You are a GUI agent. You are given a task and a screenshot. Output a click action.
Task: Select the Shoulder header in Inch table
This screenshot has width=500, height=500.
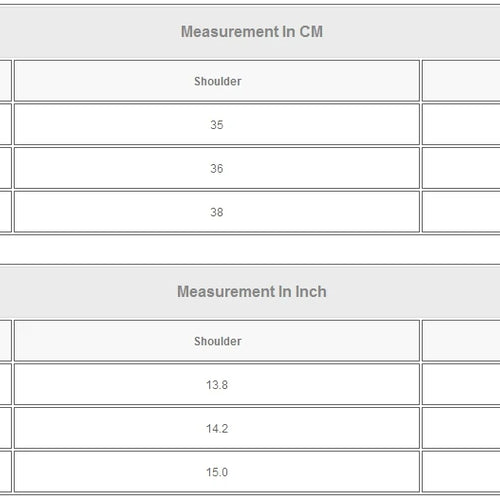[x=217, y=341]
